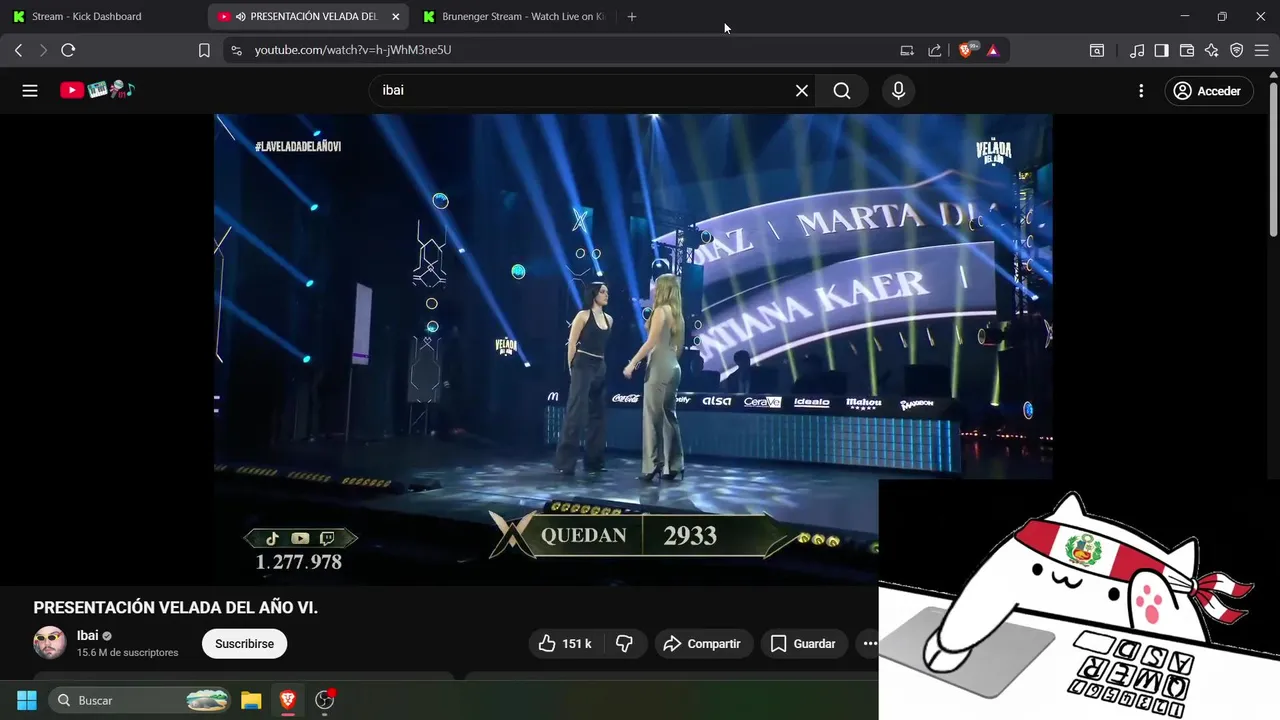This screenshot has height=720, width=1280.
Task: Open Windows Start menu
Action: [27, 700]
